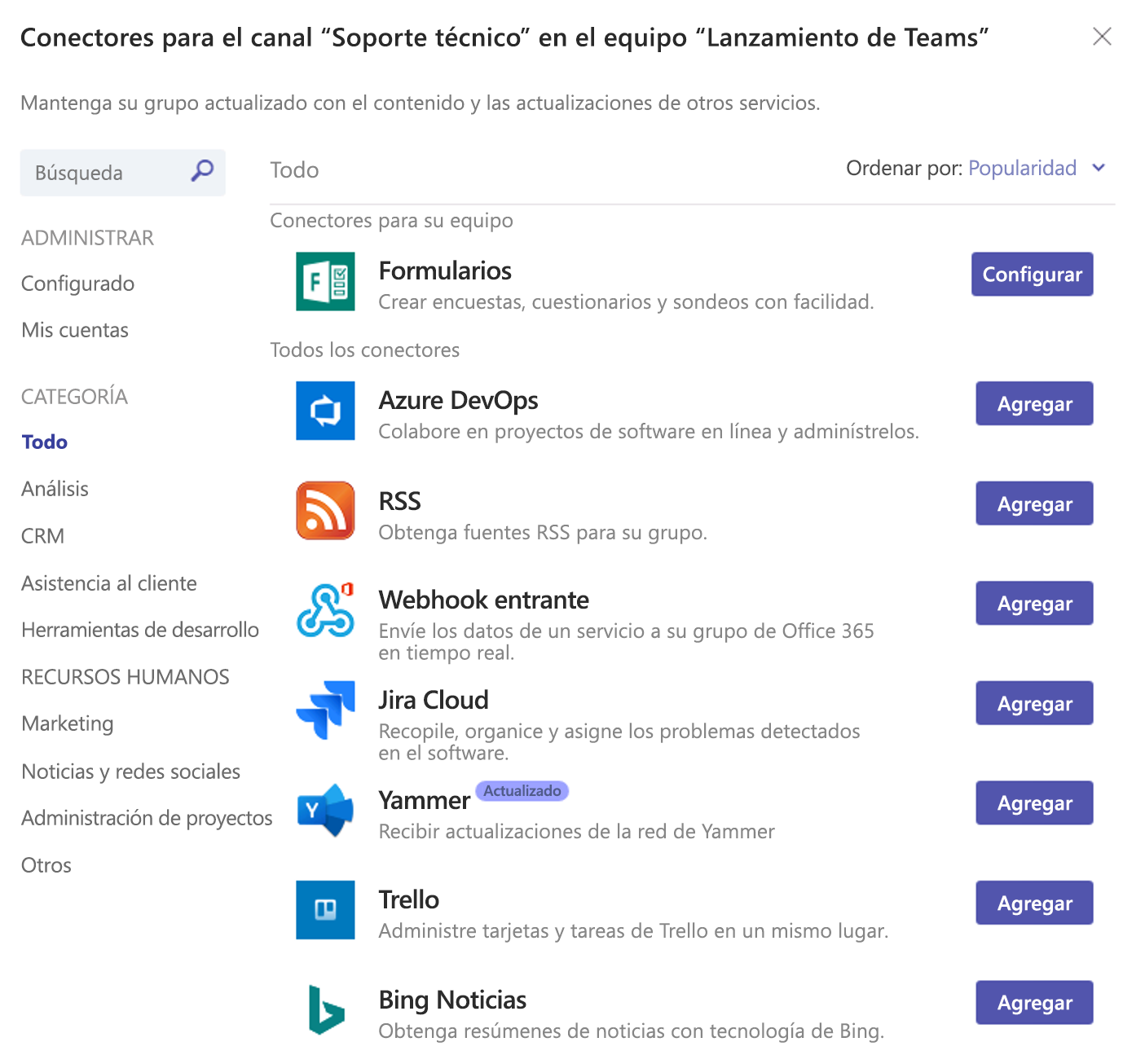Select the Marketing category

(x=68, y=724)
